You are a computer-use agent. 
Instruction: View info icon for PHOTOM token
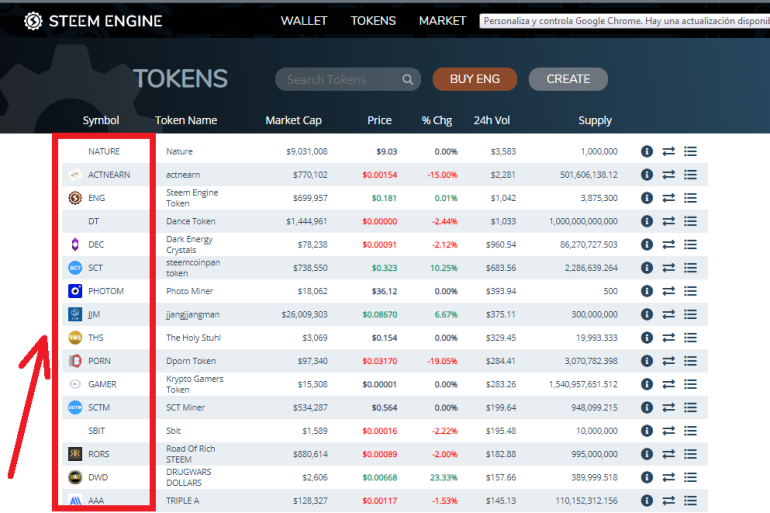647,291
